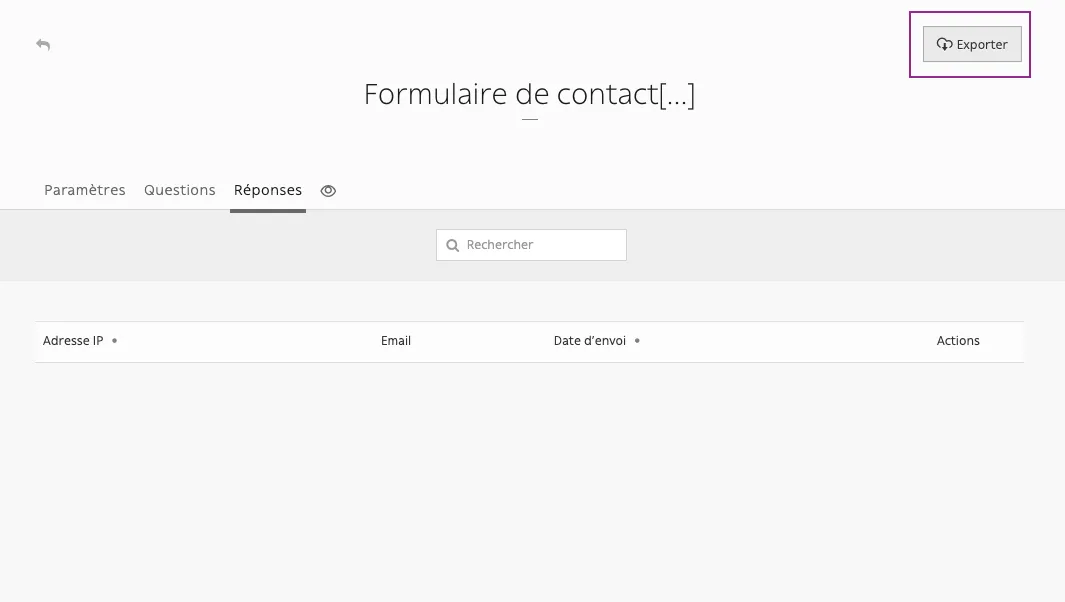This screenshot has height=602, width=1065.
Task: Click the sort dot beside Adresse IP
Action: pos(114,340)
